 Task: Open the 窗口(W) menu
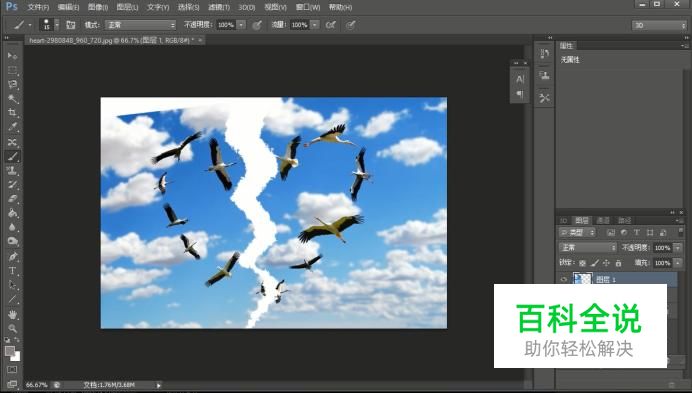pos(308,7)
